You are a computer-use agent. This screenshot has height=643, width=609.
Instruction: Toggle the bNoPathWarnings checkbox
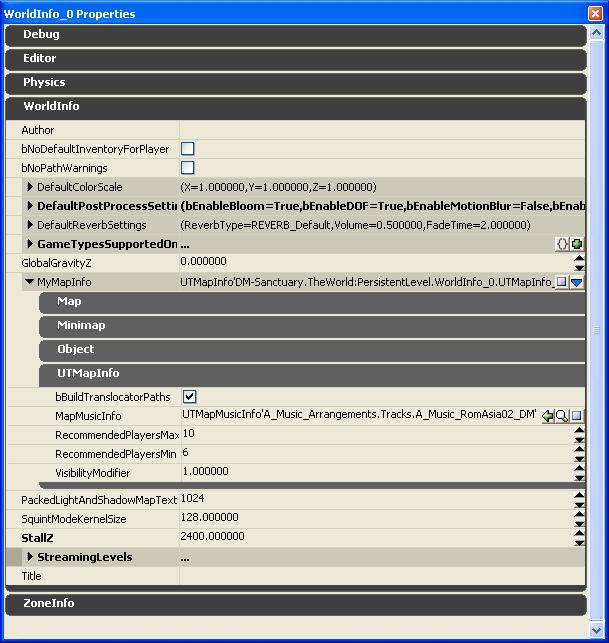coord(187,168)
